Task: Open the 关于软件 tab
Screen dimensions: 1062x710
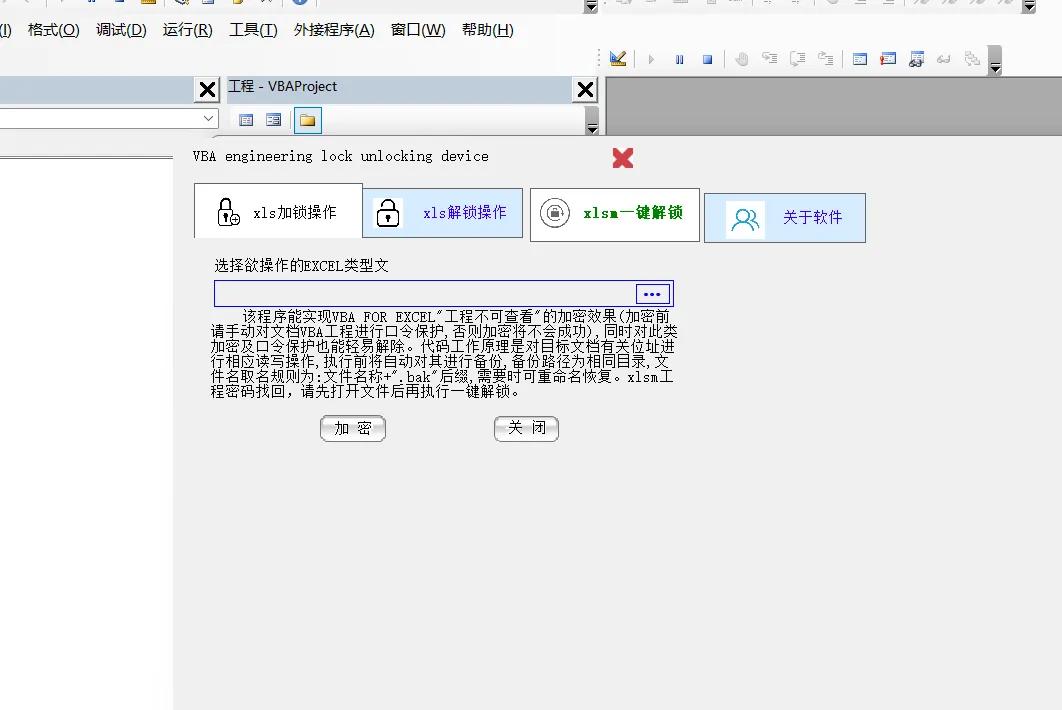Action: coord(785,218)
